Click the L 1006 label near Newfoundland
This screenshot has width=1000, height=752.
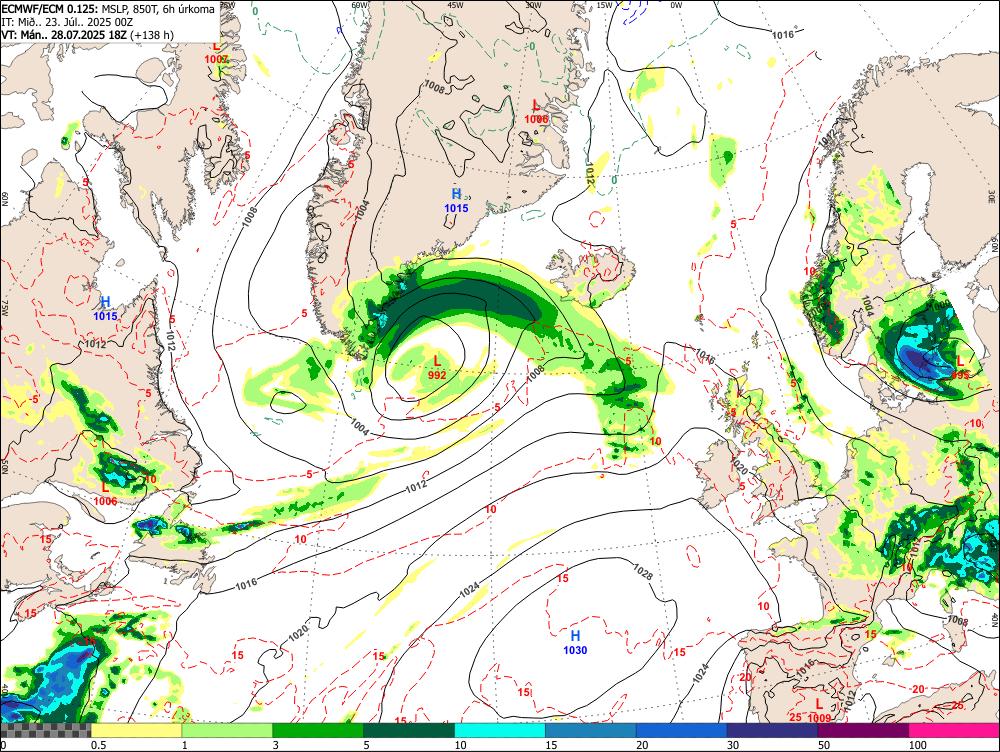105,494
